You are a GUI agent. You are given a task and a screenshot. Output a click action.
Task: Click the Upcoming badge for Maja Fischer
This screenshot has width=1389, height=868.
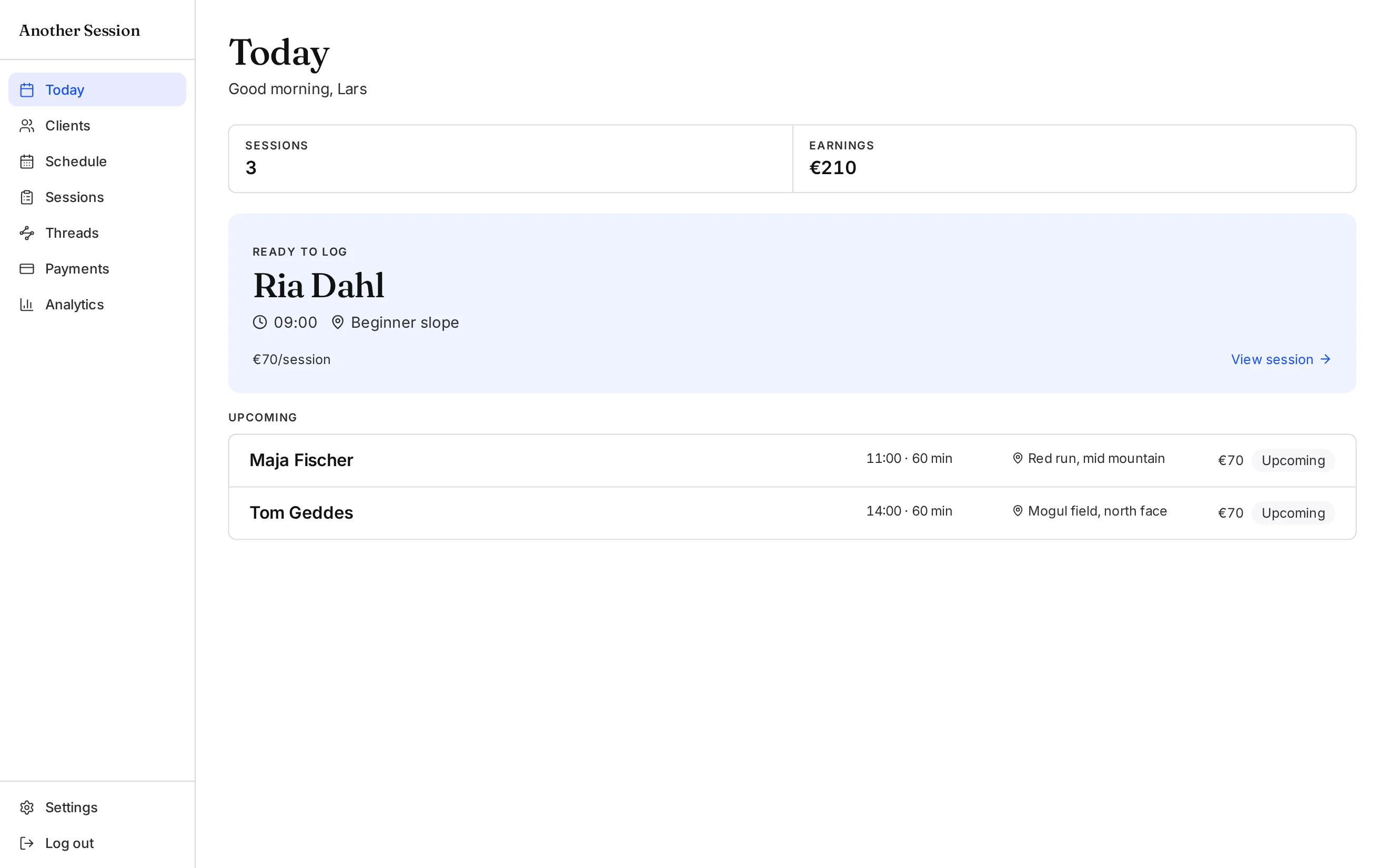click(1293, 460)
